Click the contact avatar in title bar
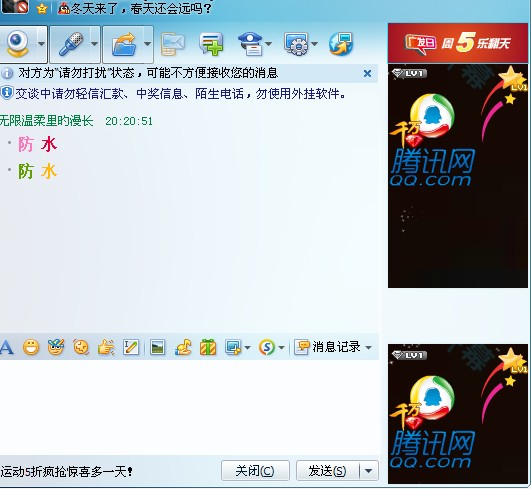Viewport: 531px width, 489px height. (x=15, y=7)
